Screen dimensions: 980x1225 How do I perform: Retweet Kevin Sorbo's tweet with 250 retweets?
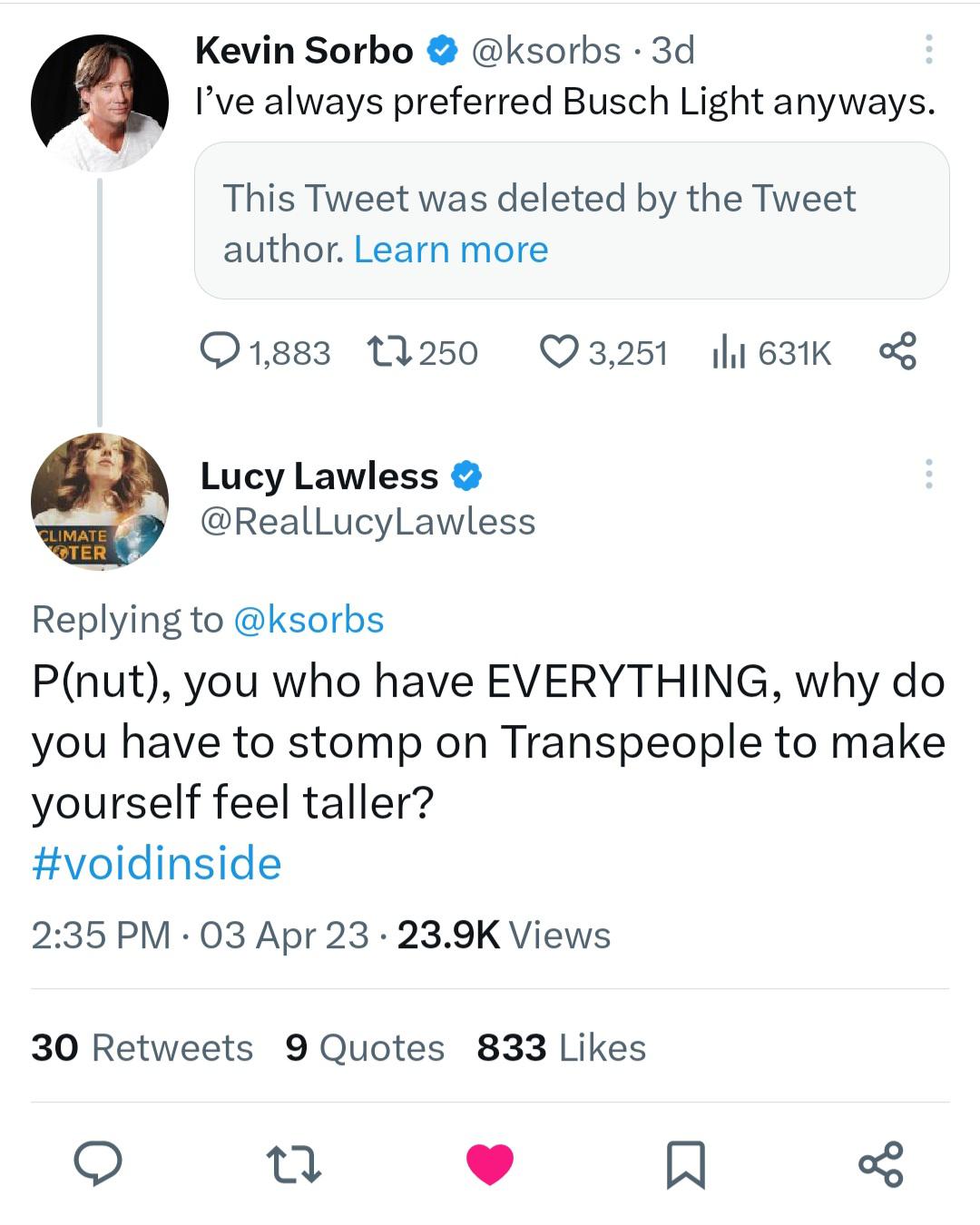click(x=390, y=351)
